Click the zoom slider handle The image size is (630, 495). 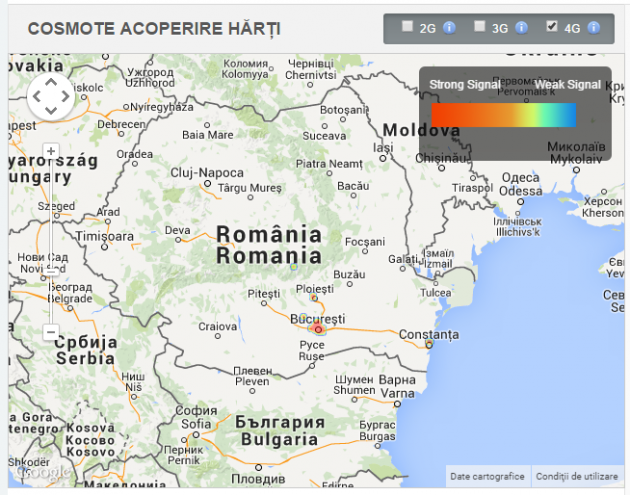[51, 267]
